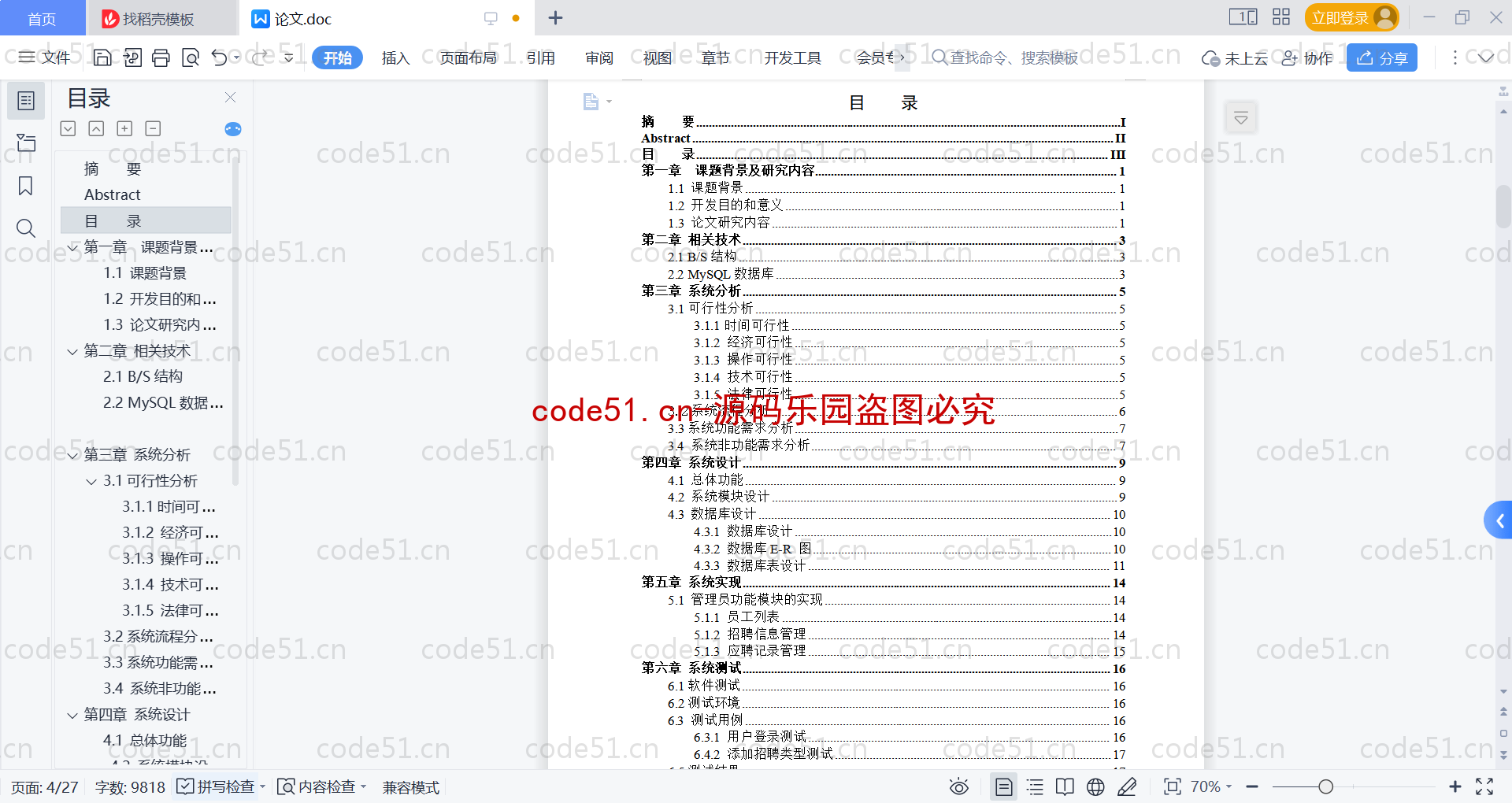This screenshot has height=803, width=1512.
Task: Click the document page options icon
Action: click(596, 102)
